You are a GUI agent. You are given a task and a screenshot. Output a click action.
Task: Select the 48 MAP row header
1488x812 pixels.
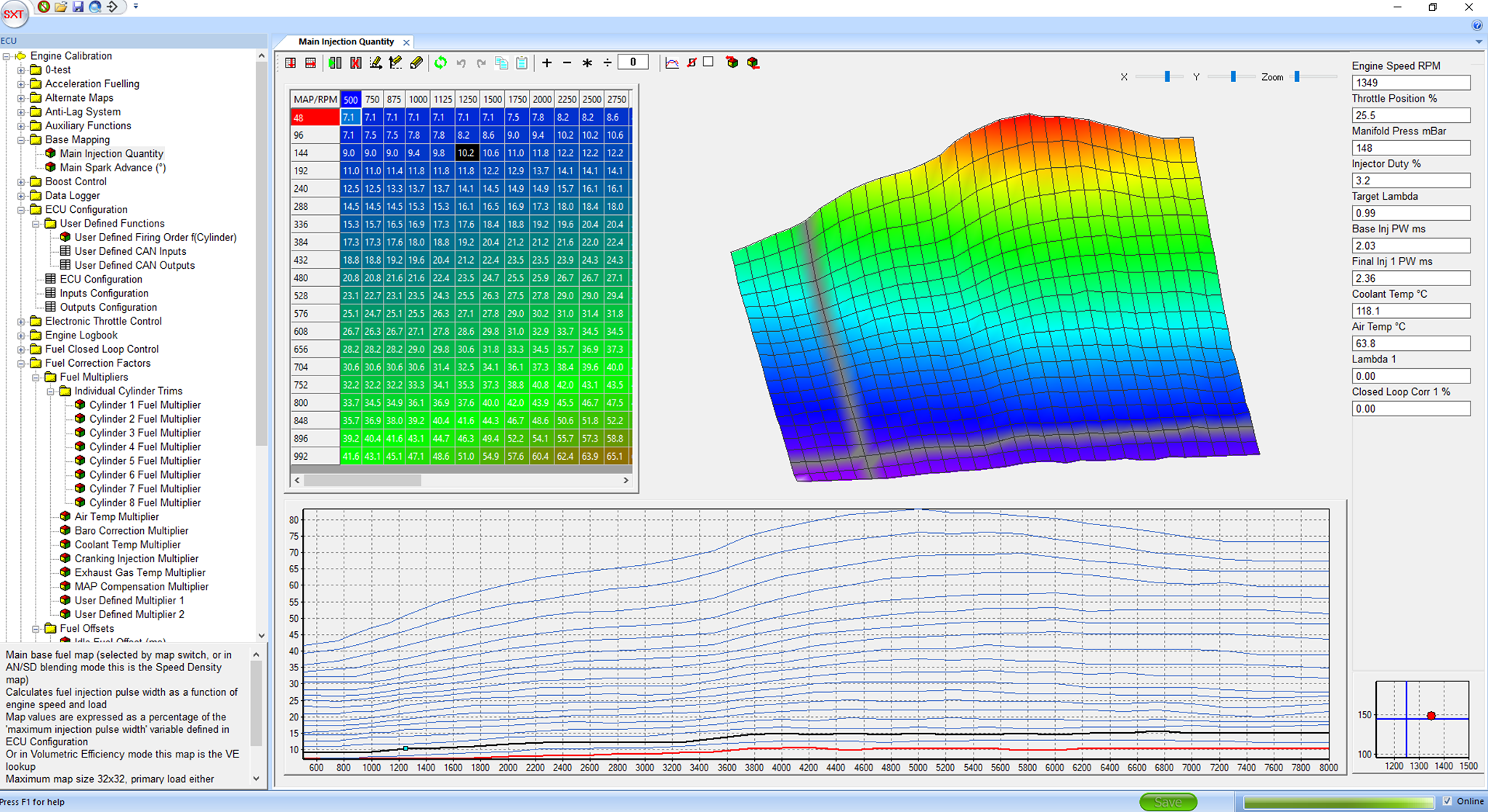315,117
